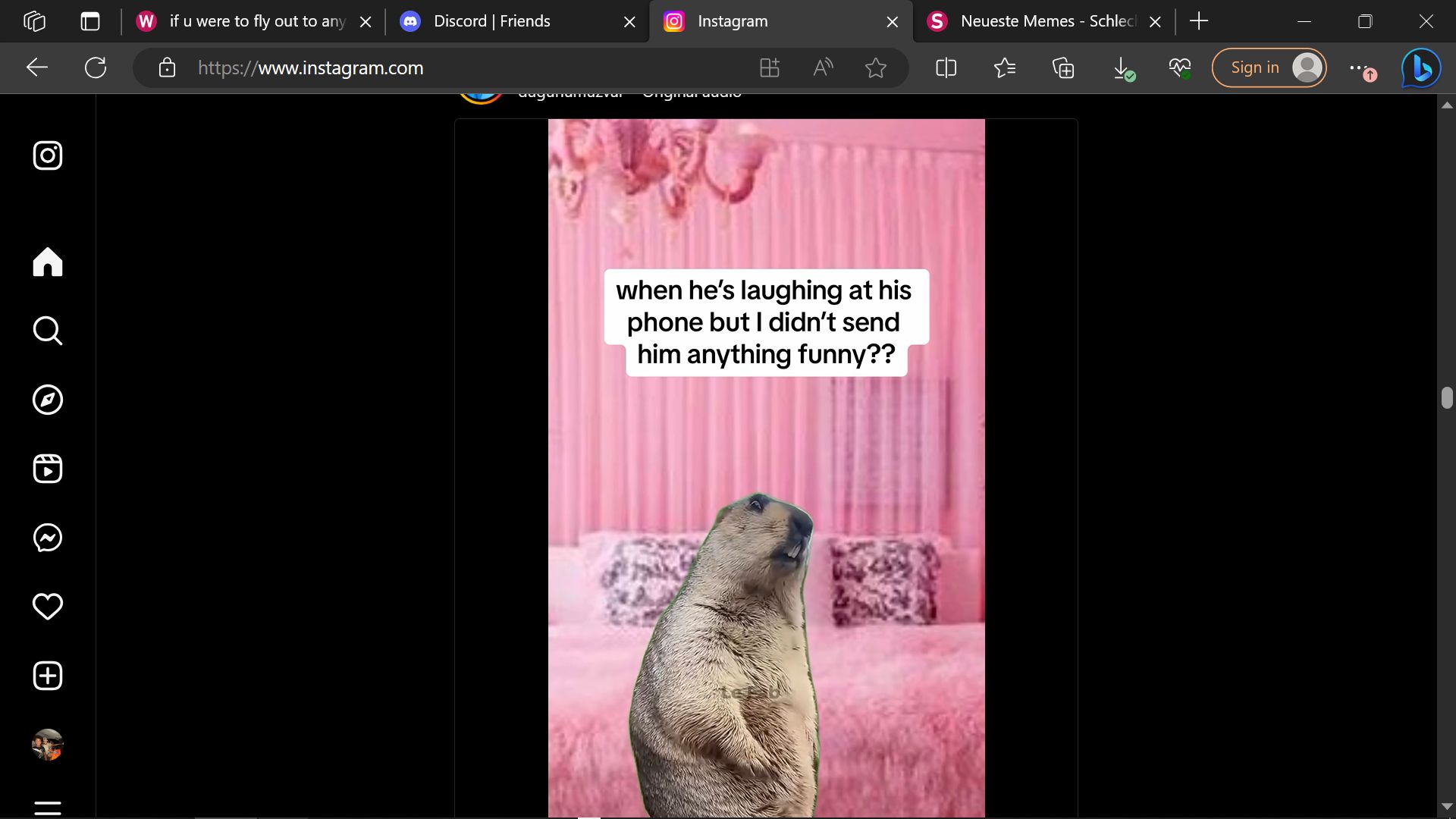Click the Instagram Search magnifier icon
The height and width of the screenshot is (819, 1456).
(x=47, y=331)
